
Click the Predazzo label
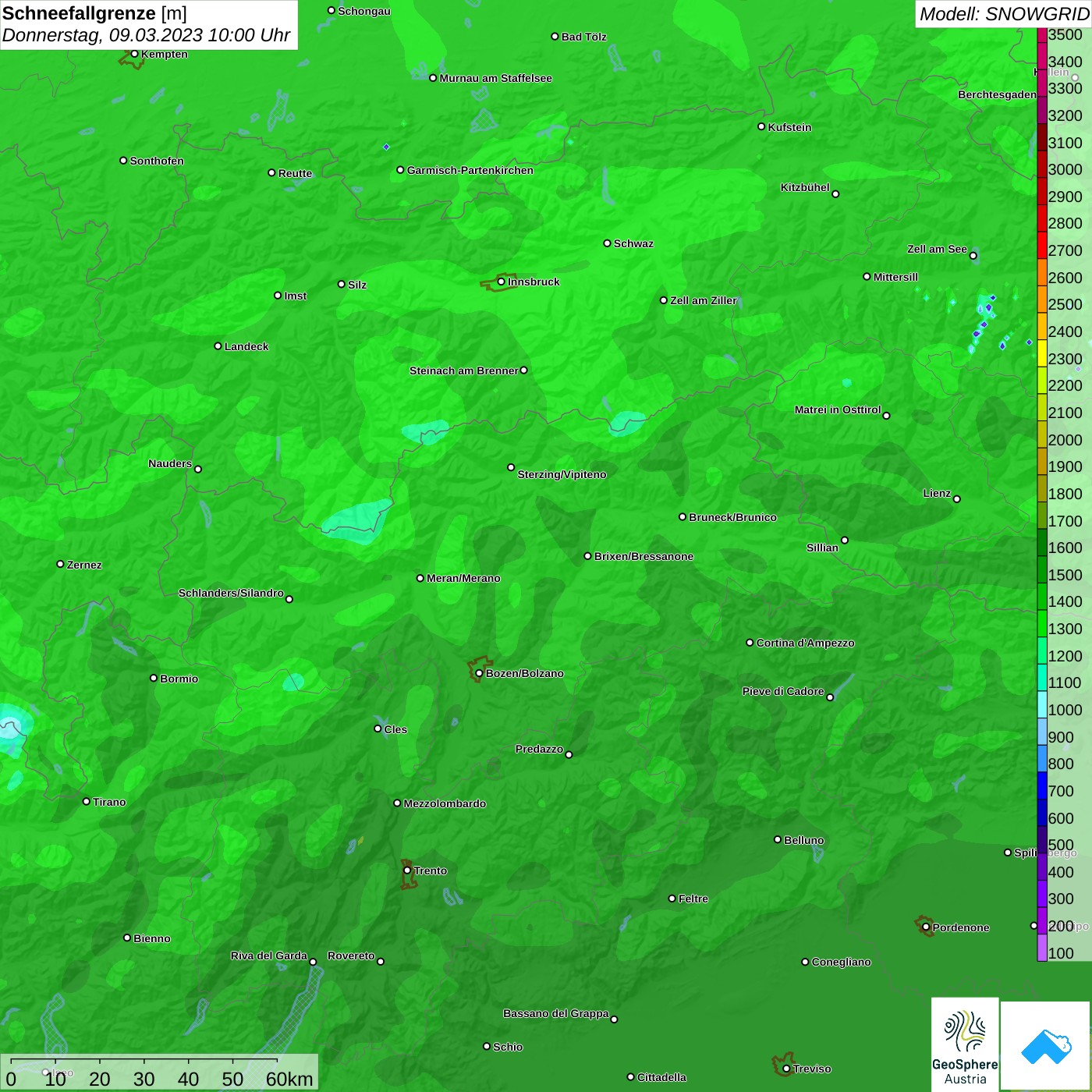coord(539,749)
